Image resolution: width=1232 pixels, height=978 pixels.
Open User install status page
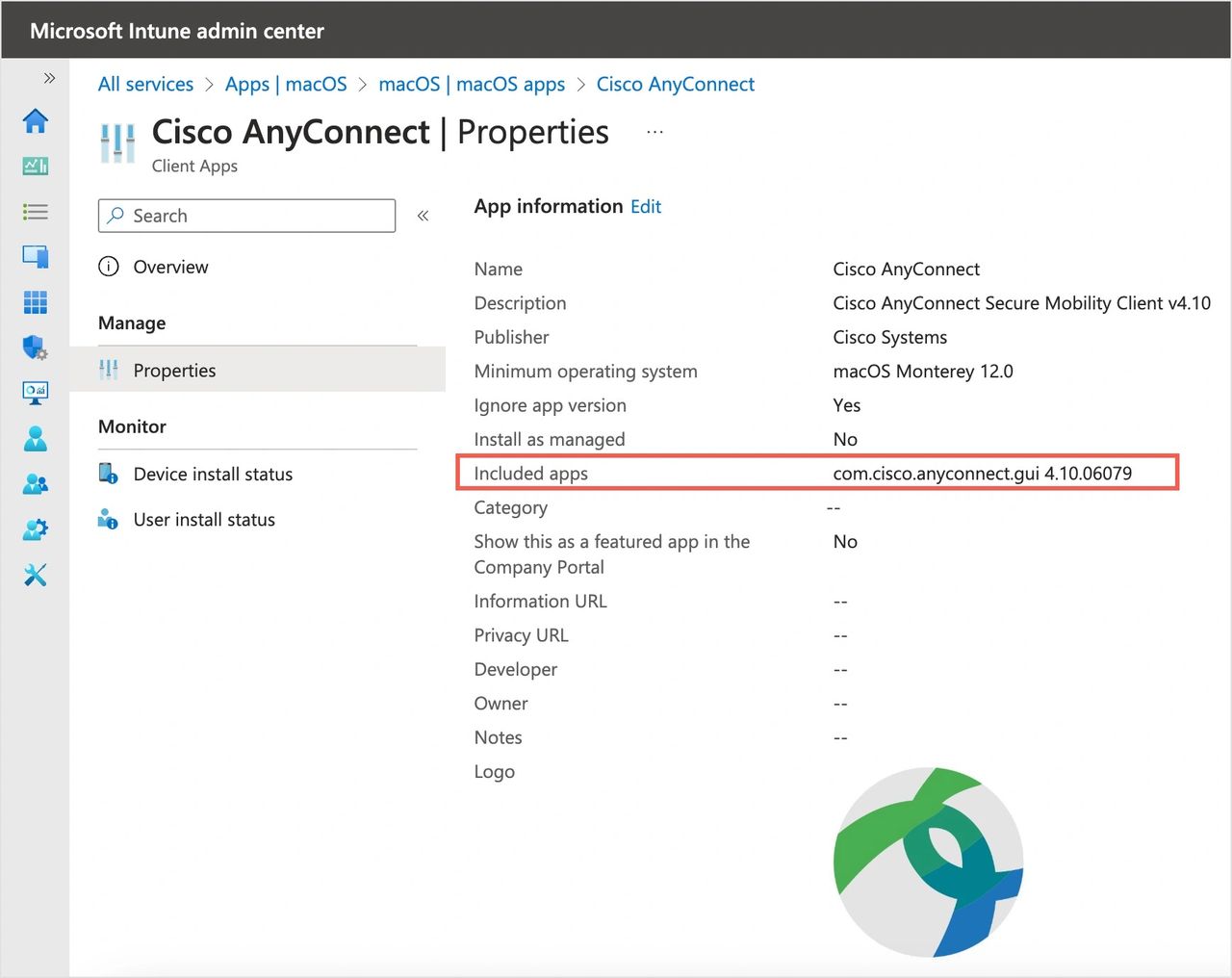pos(204,520)
